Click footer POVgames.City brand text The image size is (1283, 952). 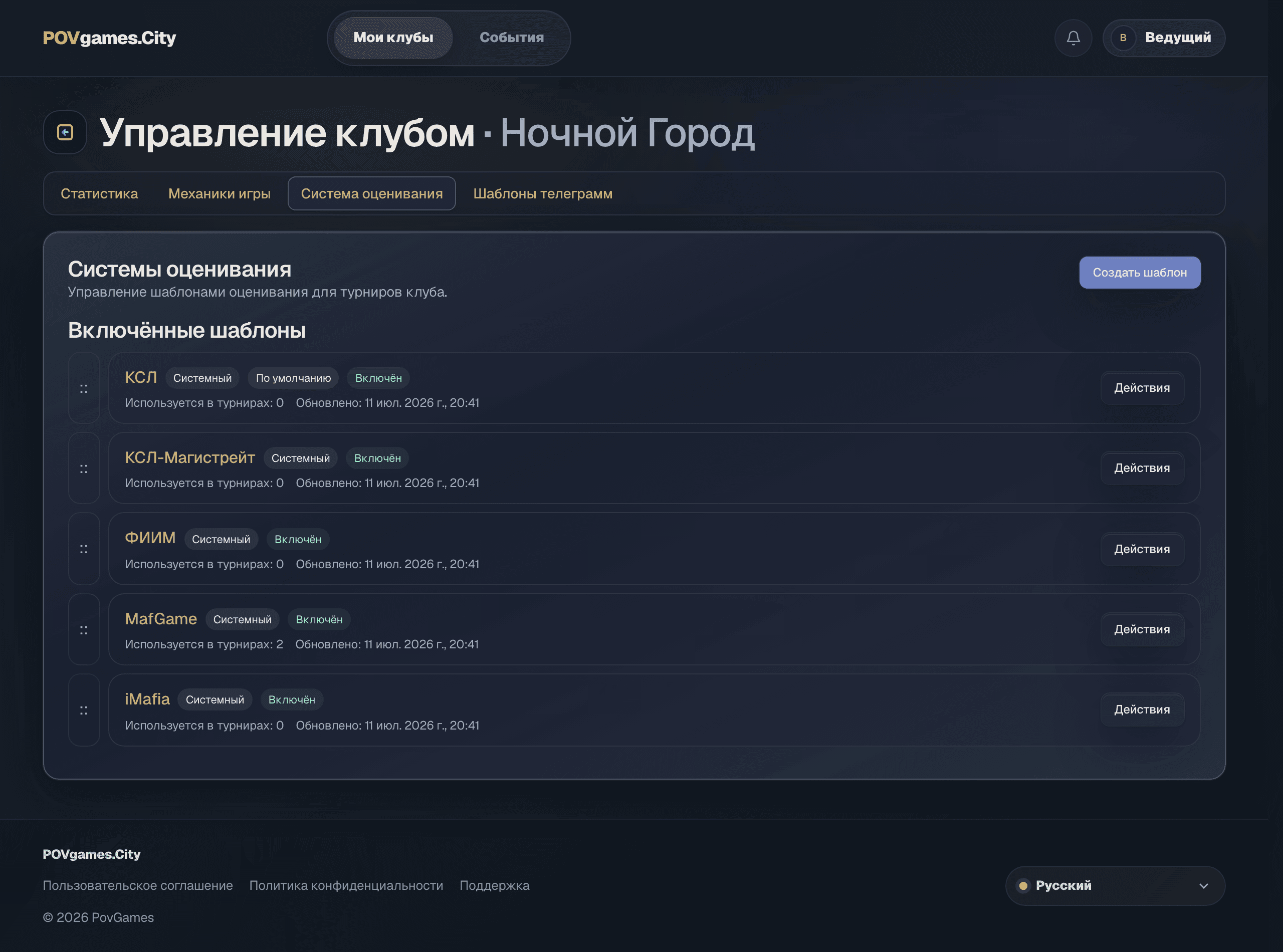pyautogui.click(x=92, y=854)
